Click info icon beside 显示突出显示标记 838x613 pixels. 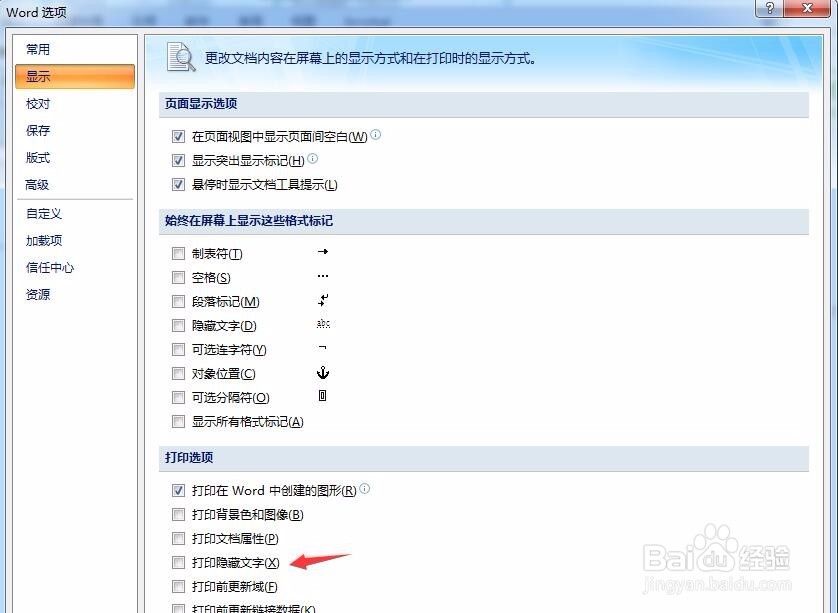(313, 159)
